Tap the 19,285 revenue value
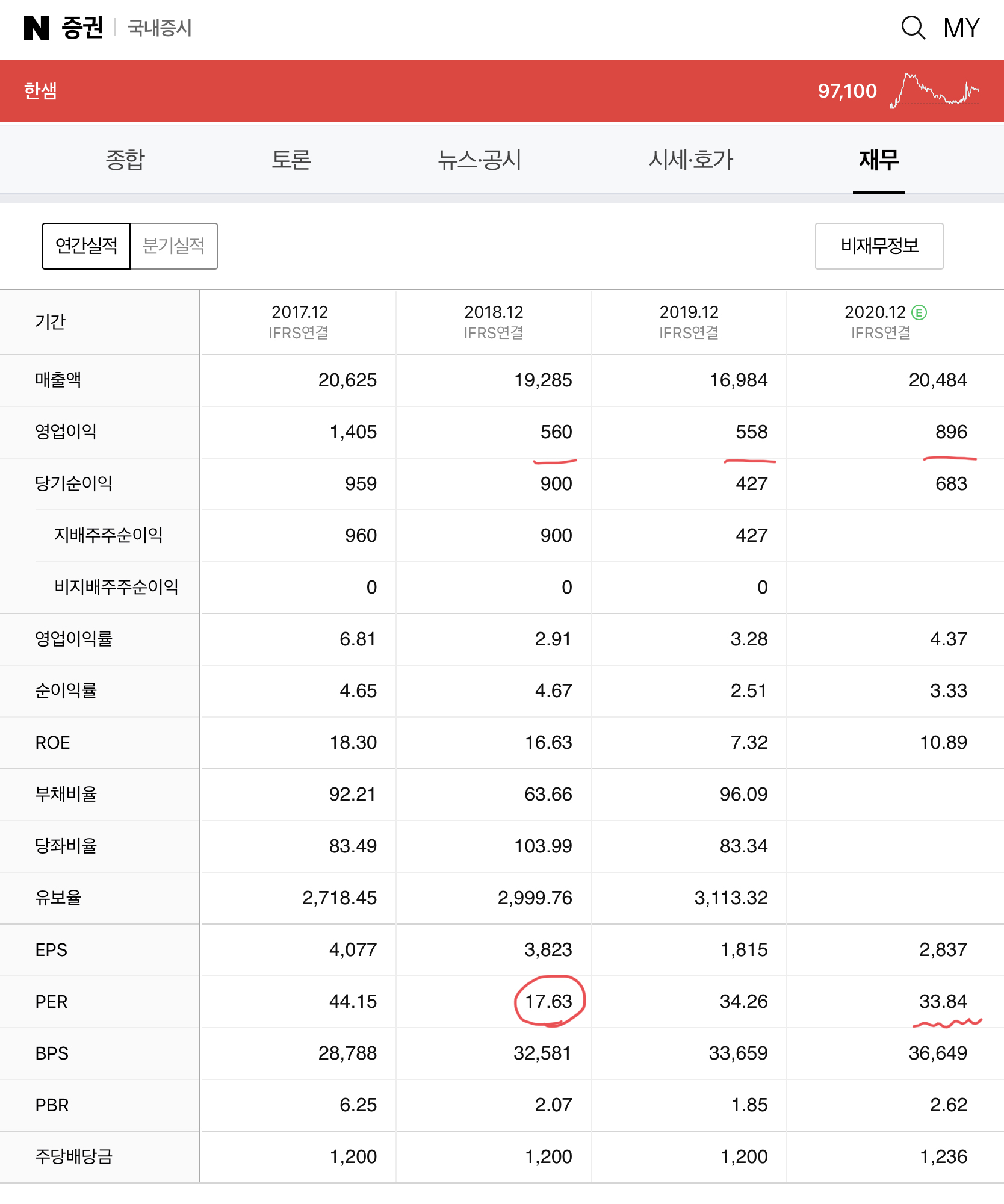 (543, 380)
